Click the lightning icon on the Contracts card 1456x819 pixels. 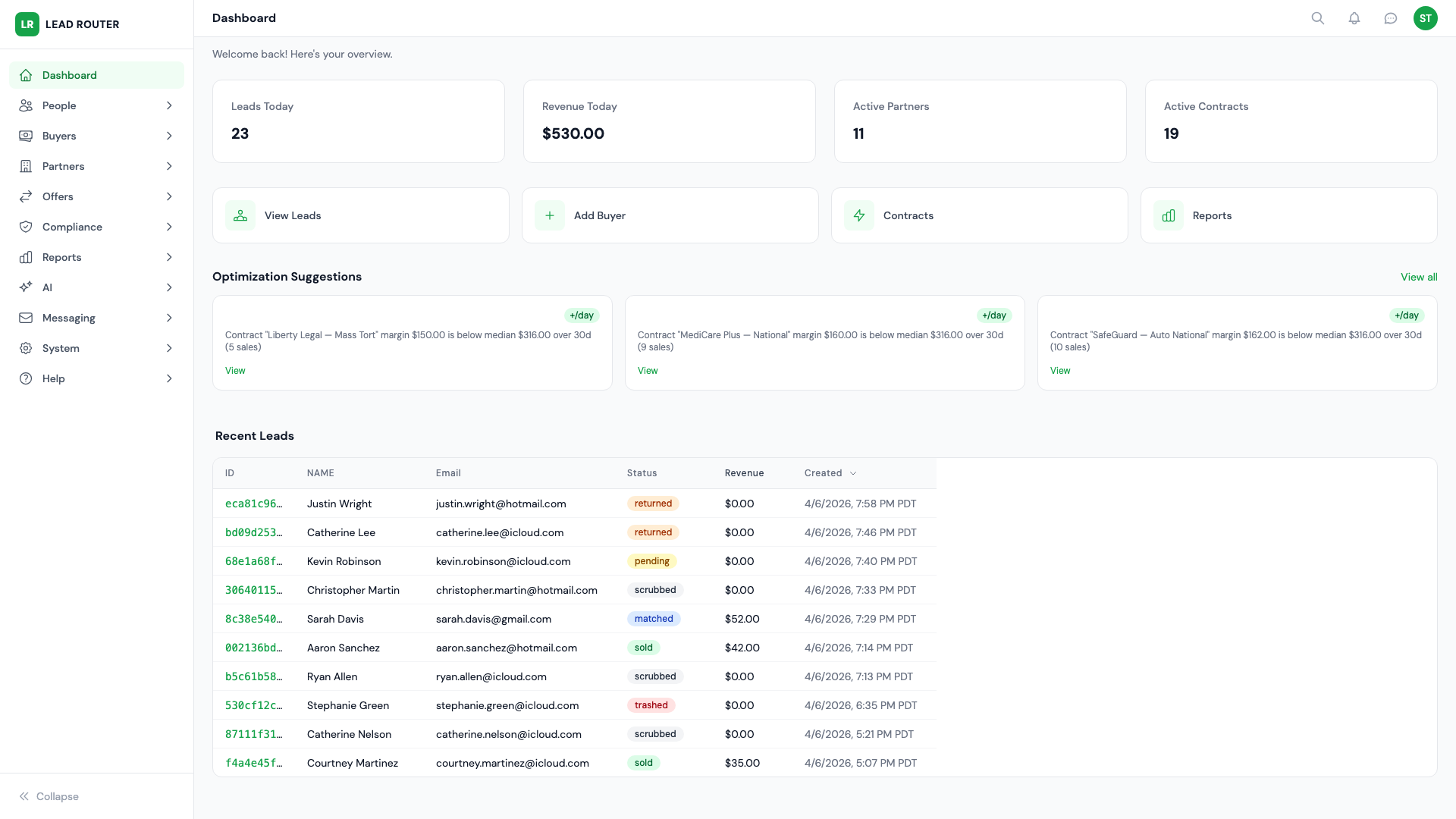pos(859,215)
